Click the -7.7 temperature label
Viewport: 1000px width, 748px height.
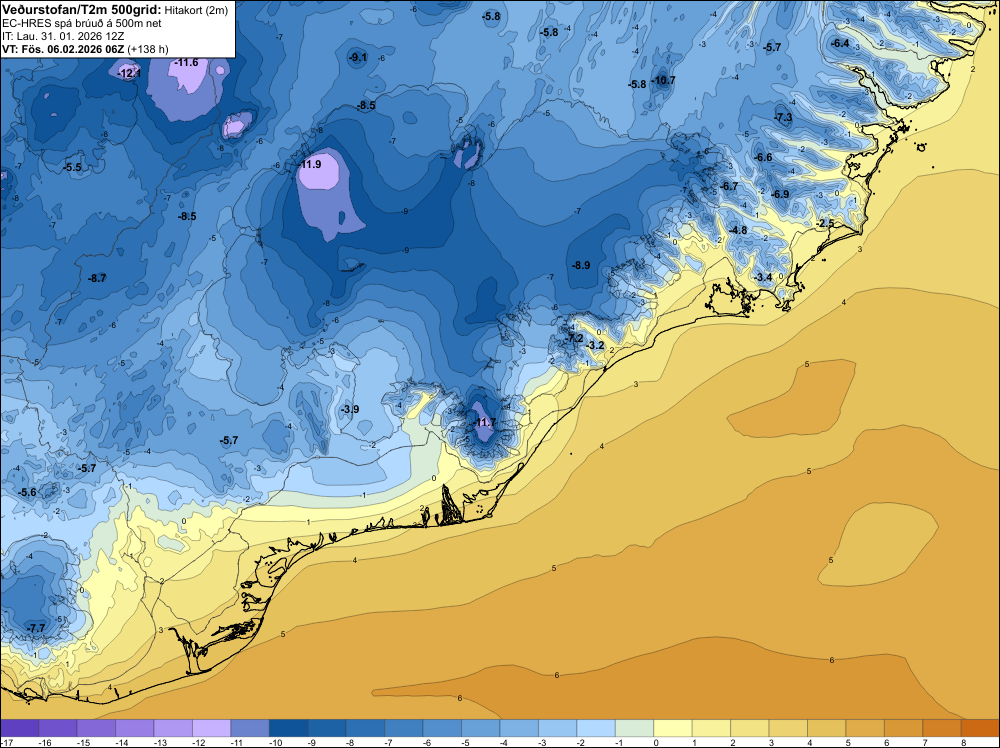tap(36, 628)
